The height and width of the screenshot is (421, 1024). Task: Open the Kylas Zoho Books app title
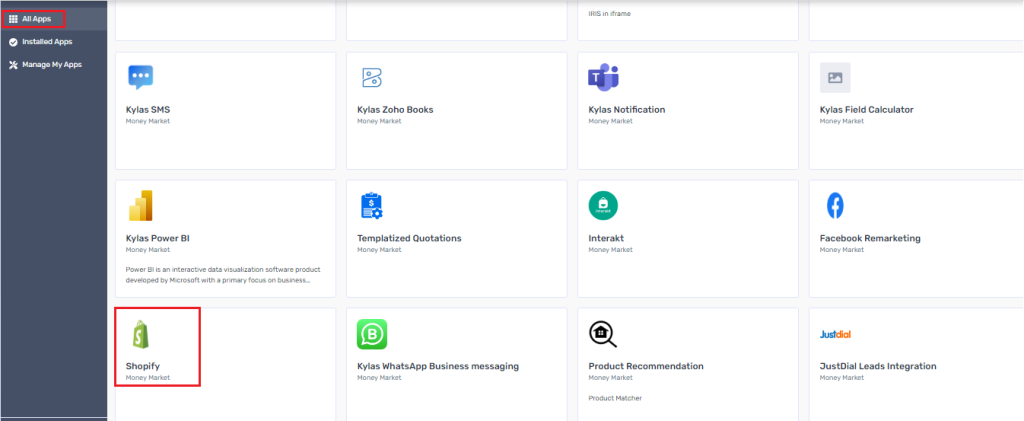tap(395, 110)
